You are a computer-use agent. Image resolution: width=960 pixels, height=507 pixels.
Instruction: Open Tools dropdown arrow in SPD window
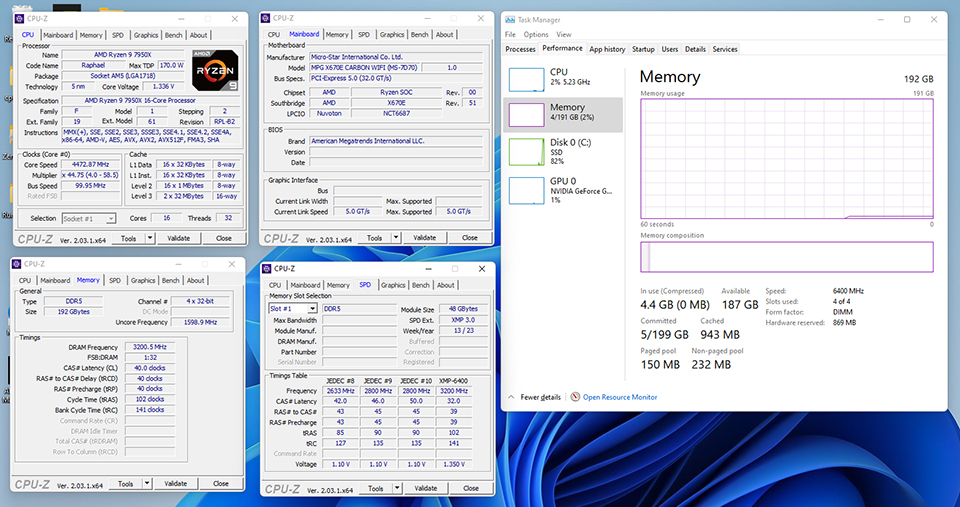[x=397, y=488]
